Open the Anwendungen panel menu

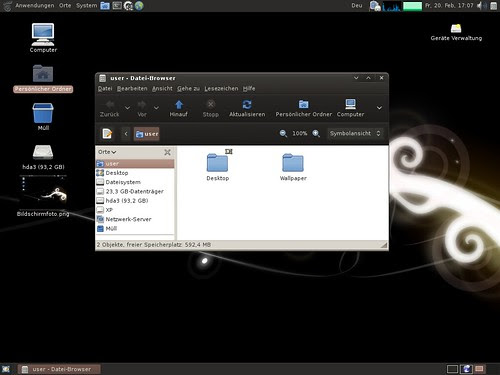(34, 6)
